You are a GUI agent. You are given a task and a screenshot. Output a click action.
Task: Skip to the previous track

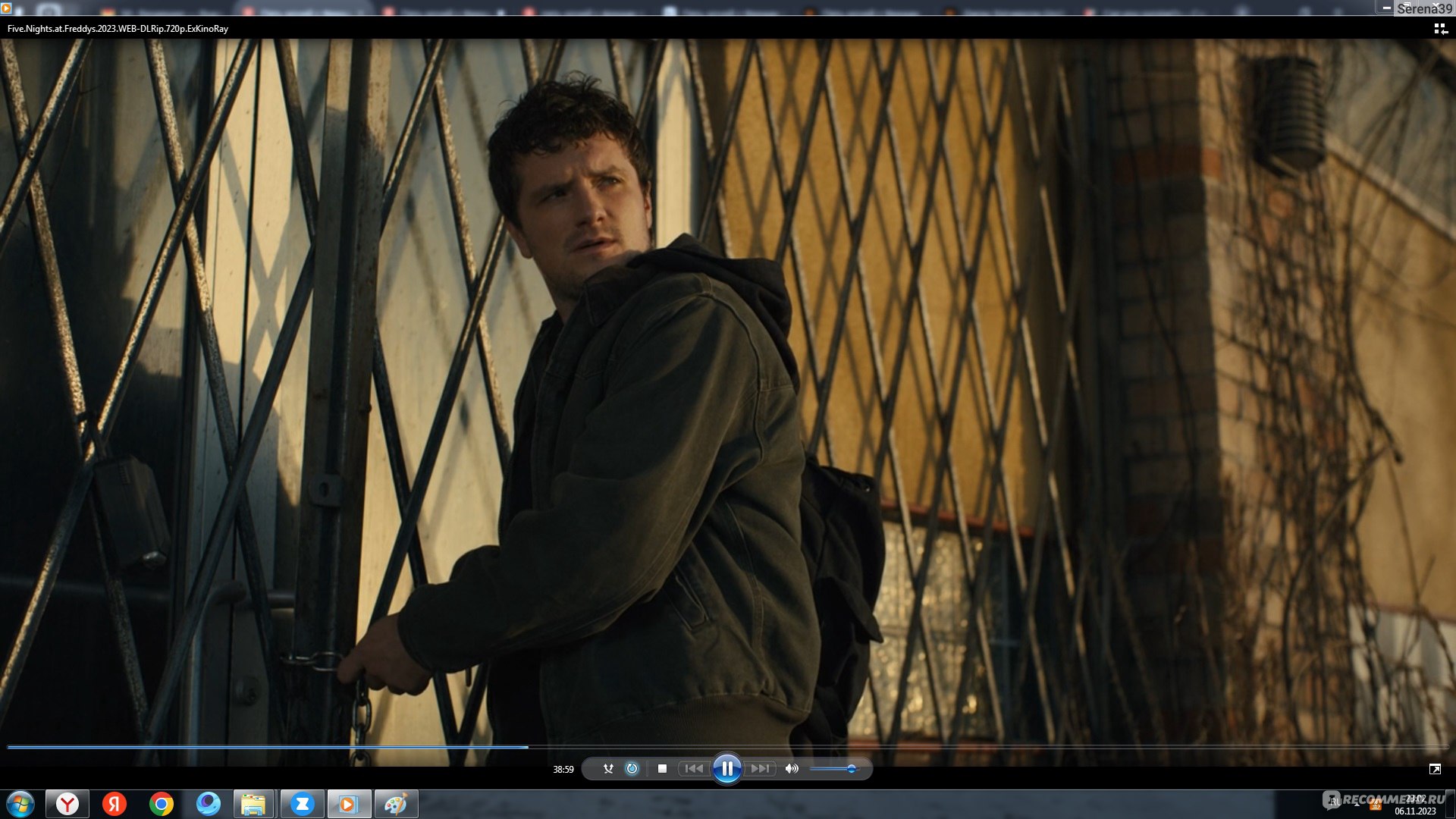tap(693, 769)
